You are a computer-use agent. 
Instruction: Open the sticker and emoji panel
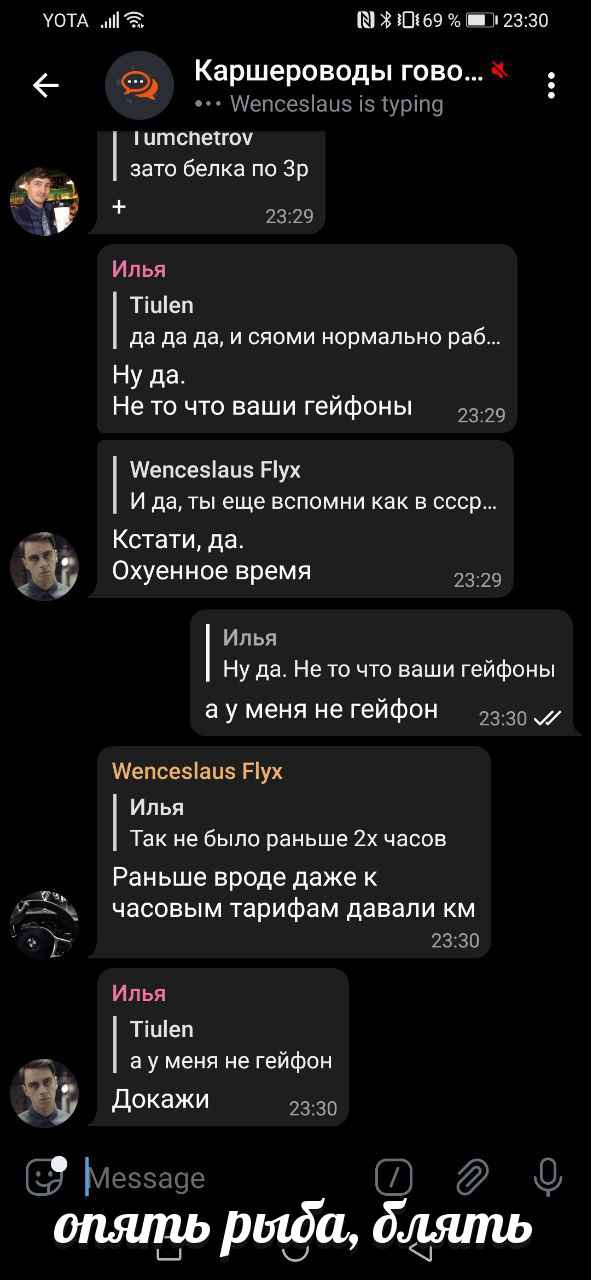(x=46, y=1177)
